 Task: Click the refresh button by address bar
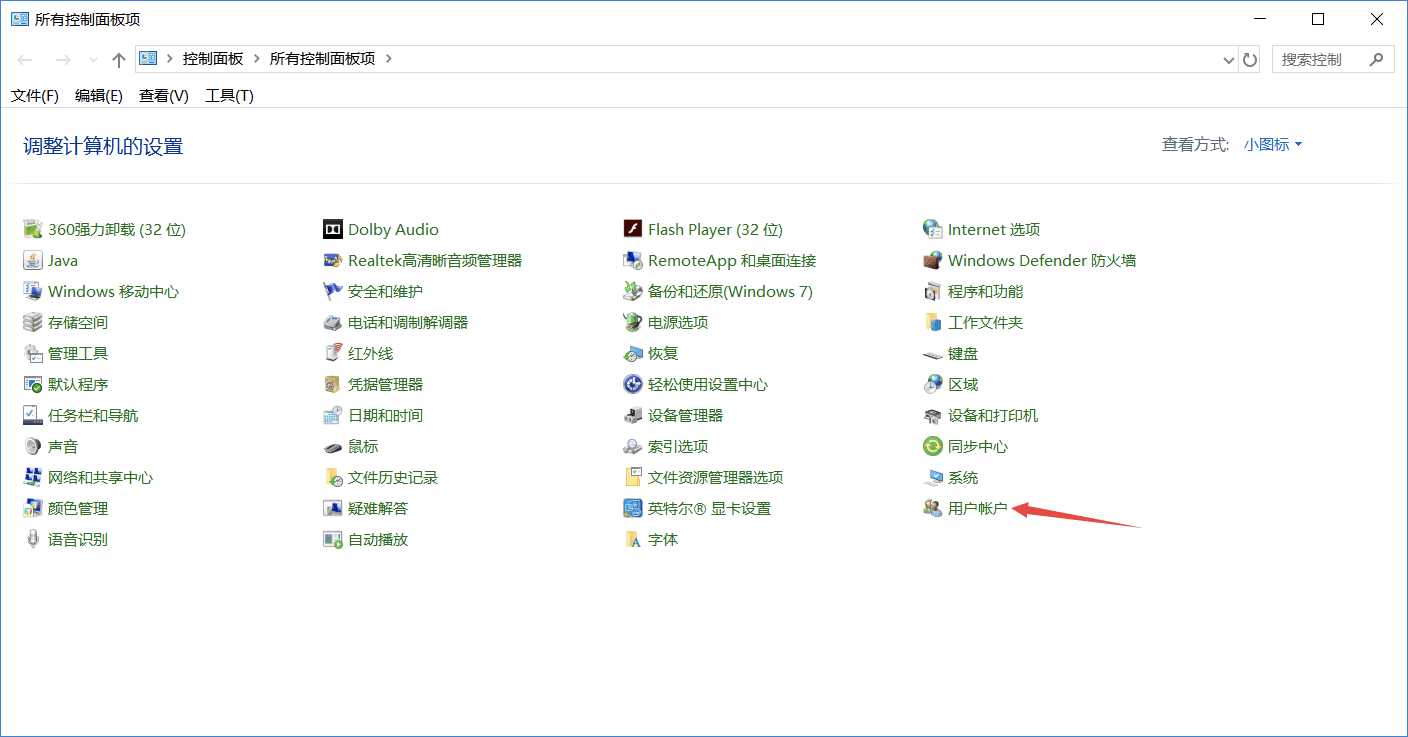point(1250,60)
